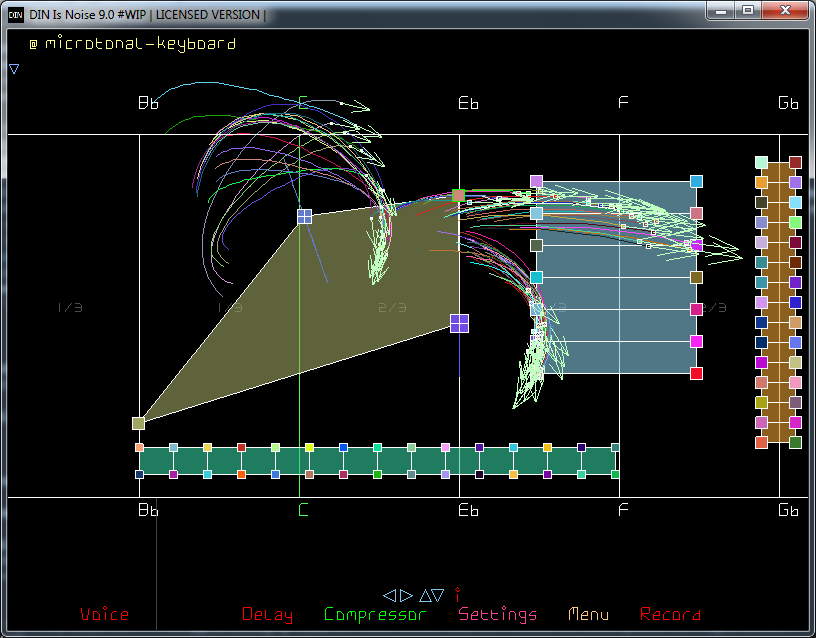The height and width of the screenshot is (638, 816).
Task: Toggle the Voice option
Action: tap(104, 614)
